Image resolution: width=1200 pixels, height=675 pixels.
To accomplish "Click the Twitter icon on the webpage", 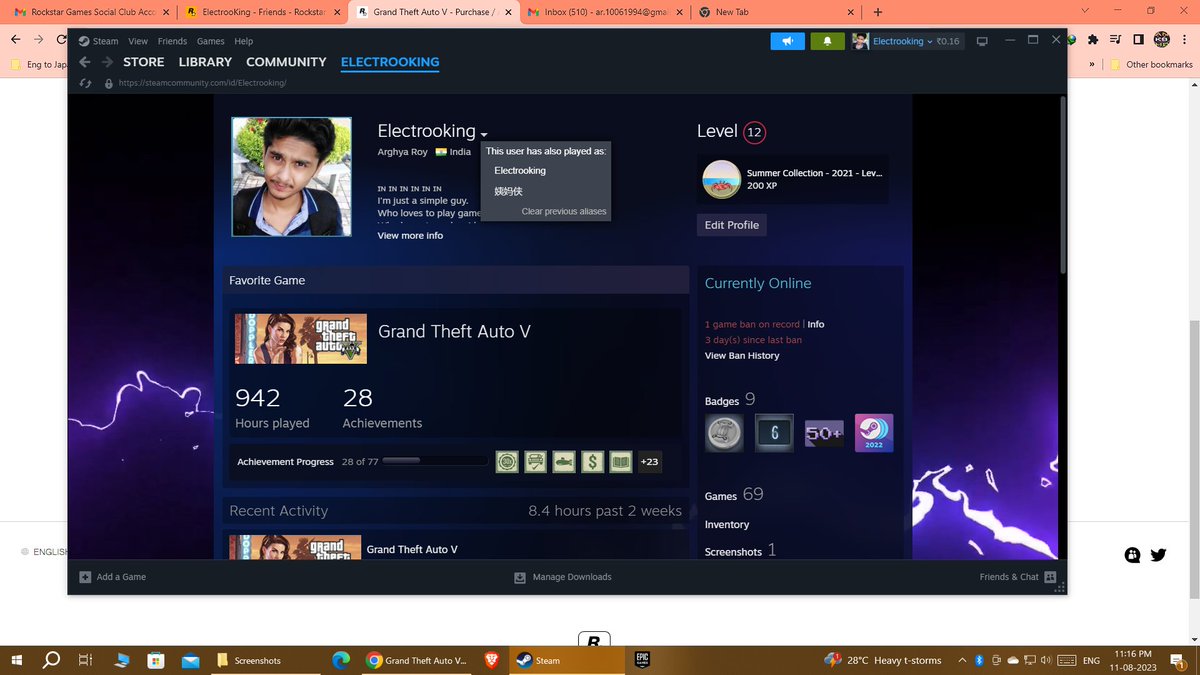I will tap(1158, 555).
